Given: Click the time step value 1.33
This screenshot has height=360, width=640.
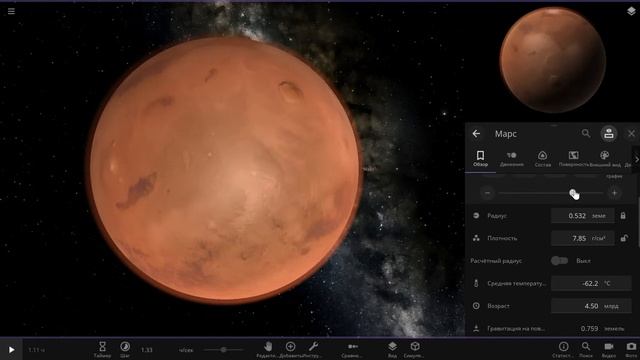Looking at the screenshot, I should [x=147, y=350].
